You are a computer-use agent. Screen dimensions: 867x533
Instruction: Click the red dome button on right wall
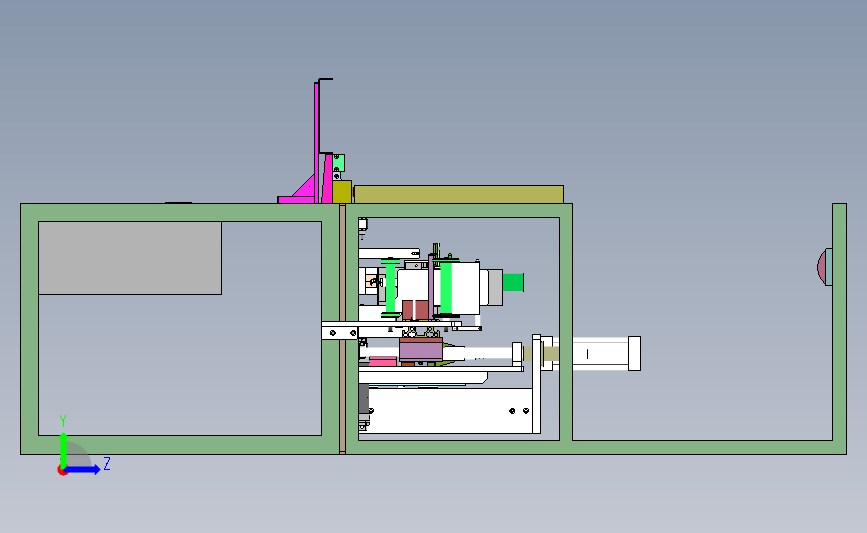coord(824,267)
